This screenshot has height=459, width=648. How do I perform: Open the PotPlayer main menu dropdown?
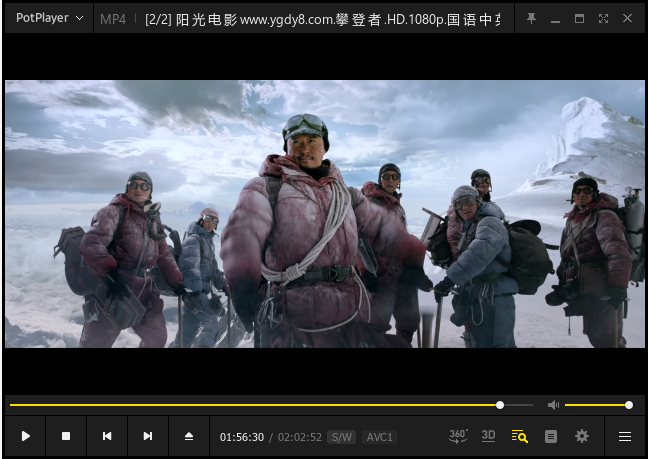50,18
